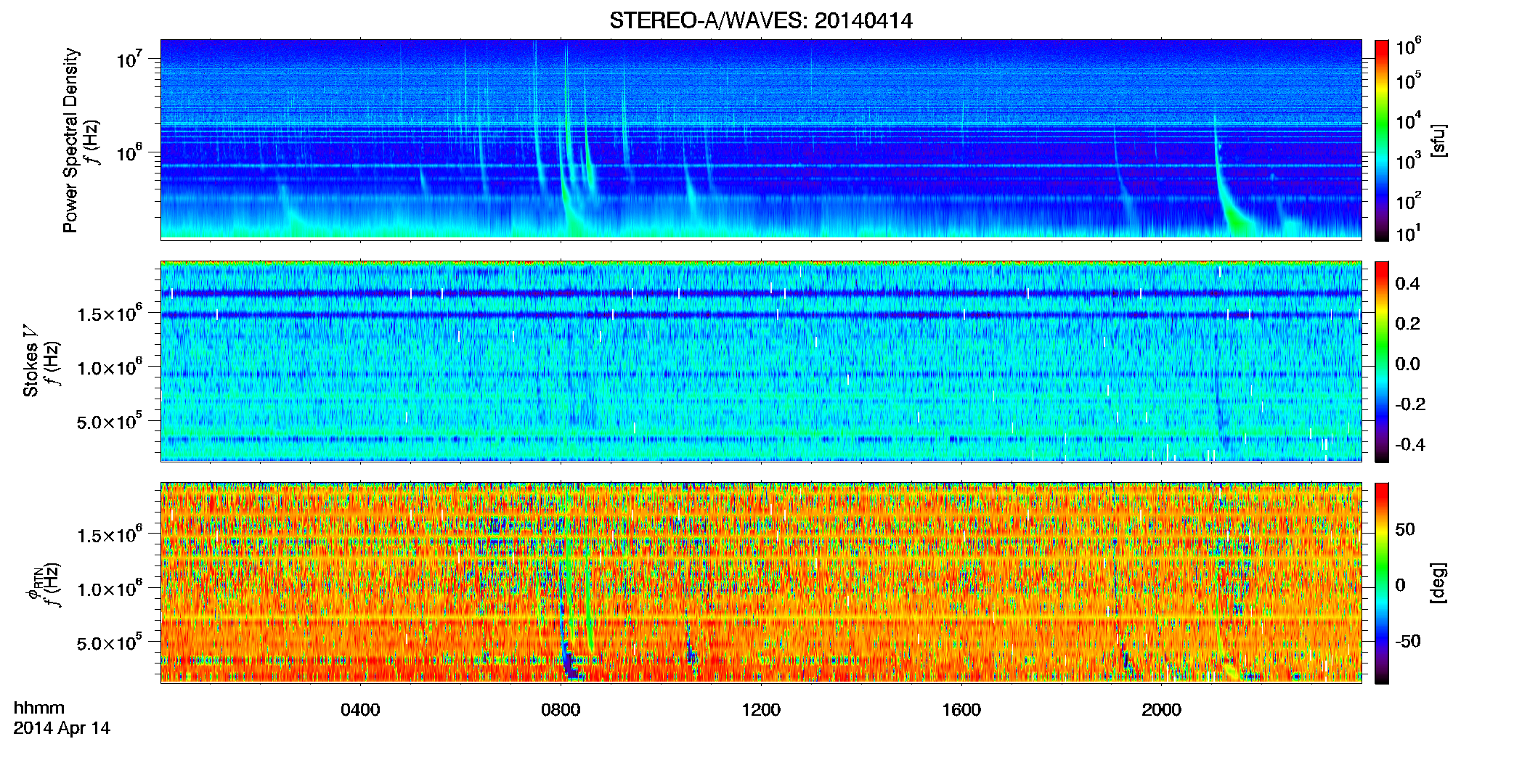Click the phi RTN direction spectrogram panel
Viewport: 1522px width, 784px height.
point(761,583)
